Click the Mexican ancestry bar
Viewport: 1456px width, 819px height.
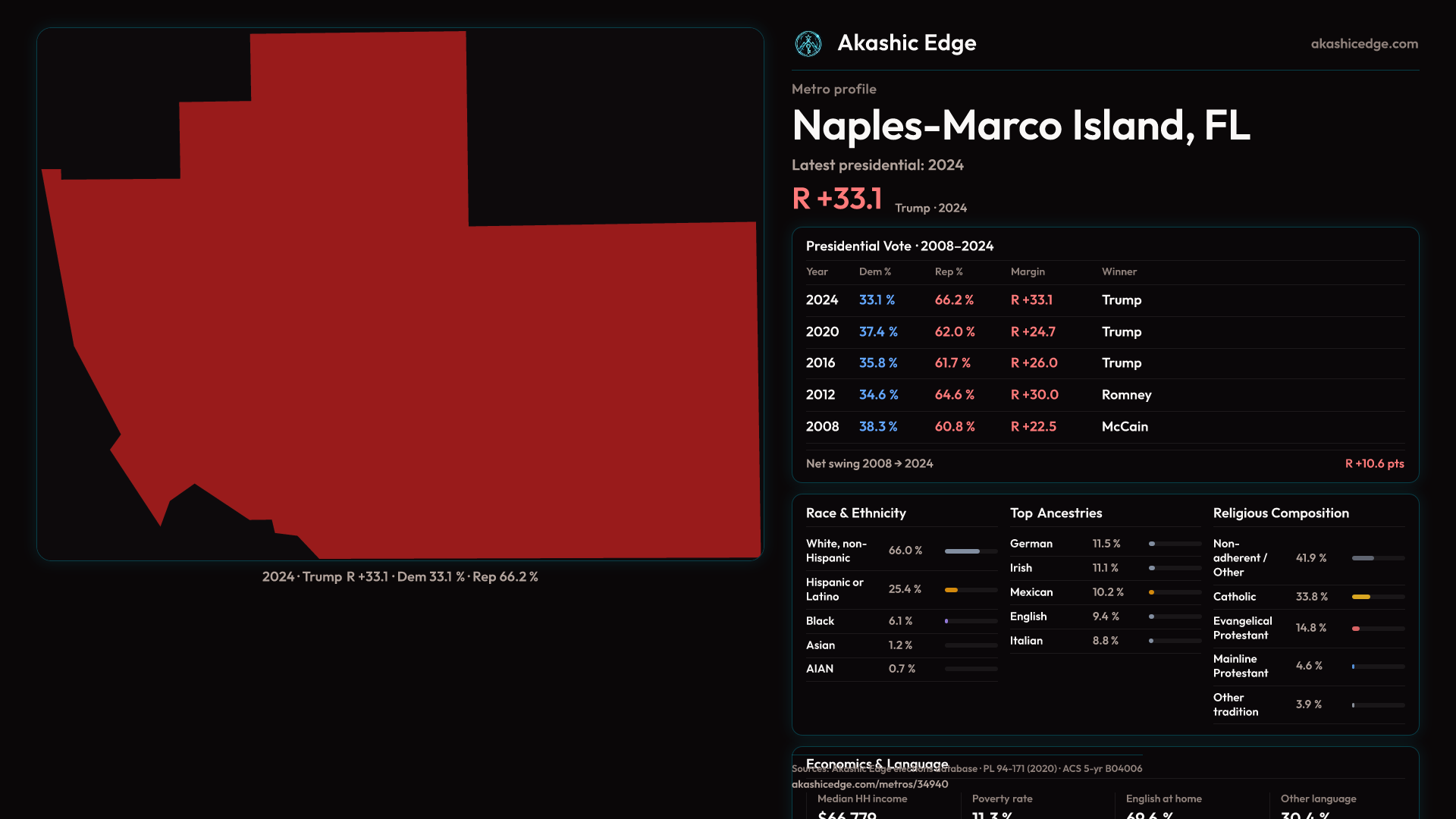pos(1174,592)
